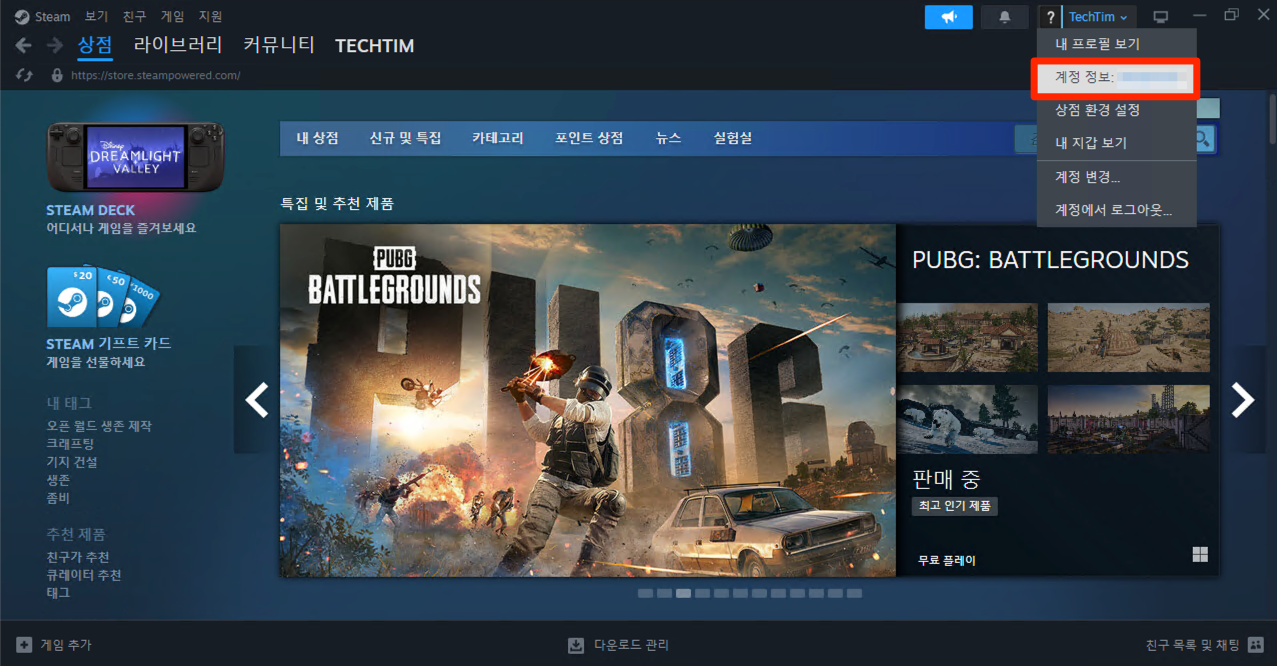
Task: Open the 보기 menu
Action: pos(96,16)
